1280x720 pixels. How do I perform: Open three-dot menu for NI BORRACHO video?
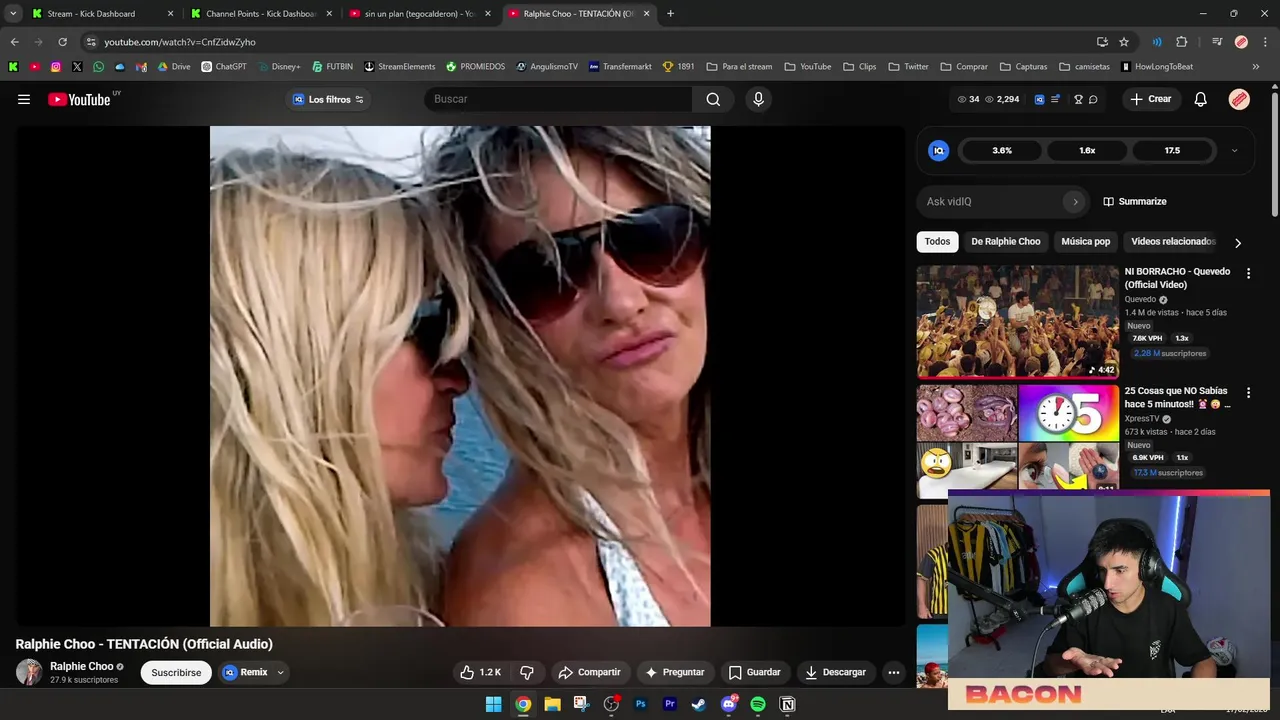1248,273
